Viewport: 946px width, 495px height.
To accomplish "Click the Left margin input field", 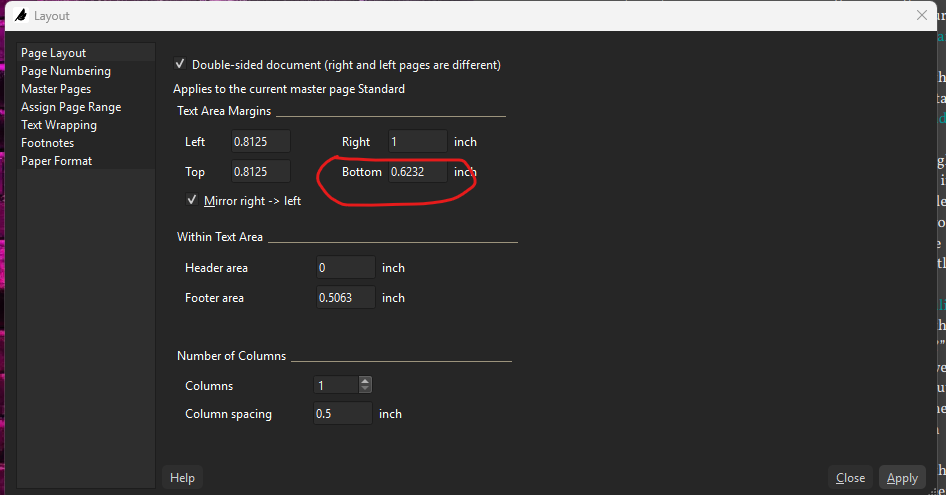I will tap(260, 142).
